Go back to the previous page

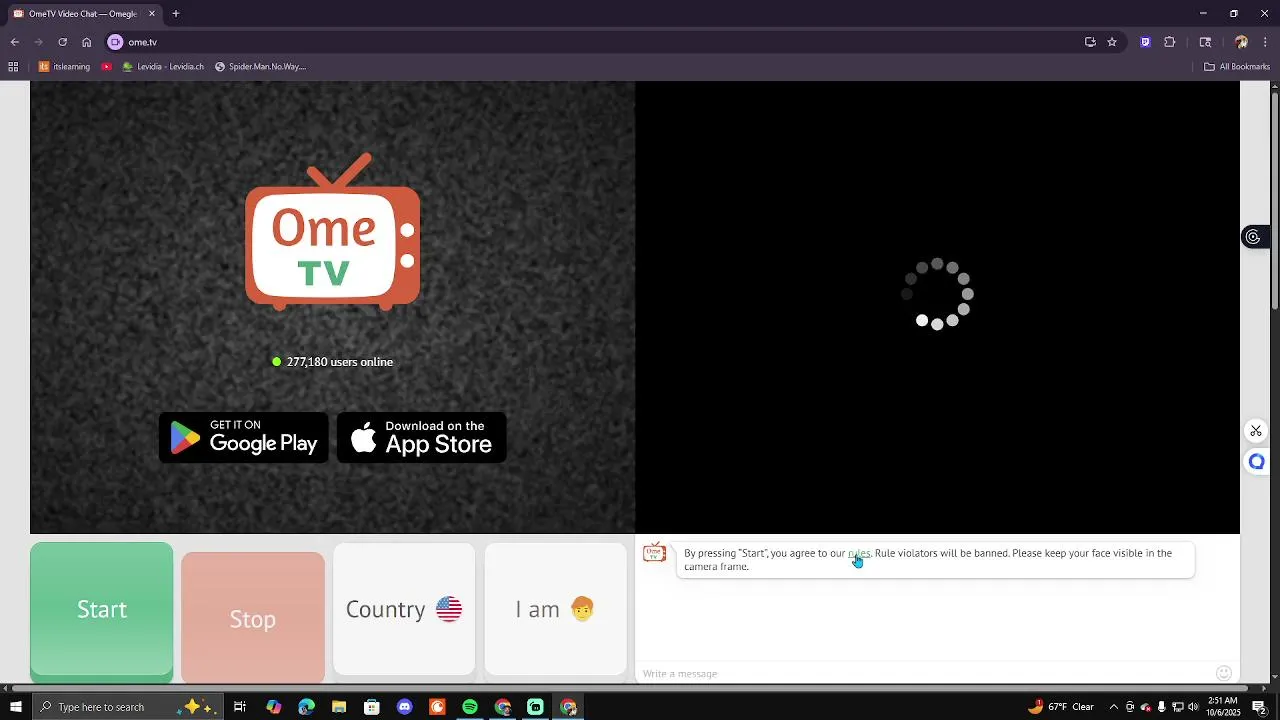click(15, 42)
